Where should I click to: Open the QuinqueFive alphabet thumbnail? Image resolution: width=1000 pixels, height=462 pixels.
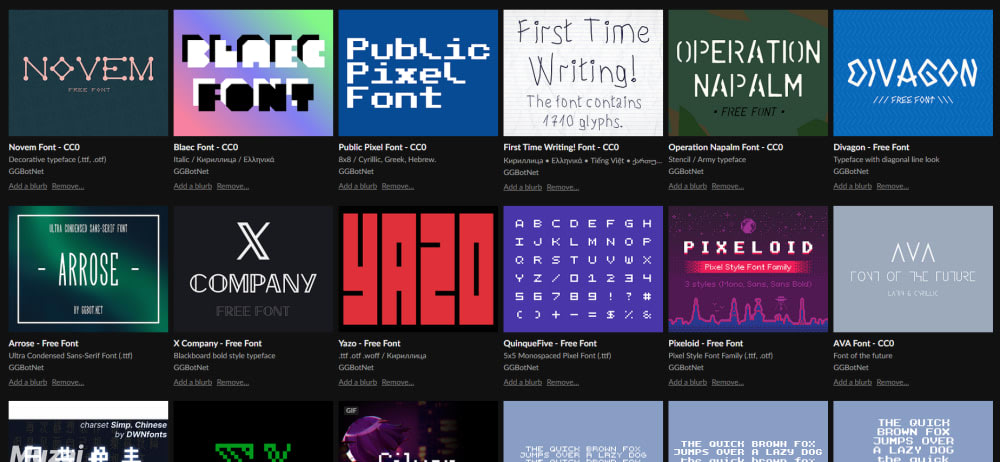click(x=583, y=269)
